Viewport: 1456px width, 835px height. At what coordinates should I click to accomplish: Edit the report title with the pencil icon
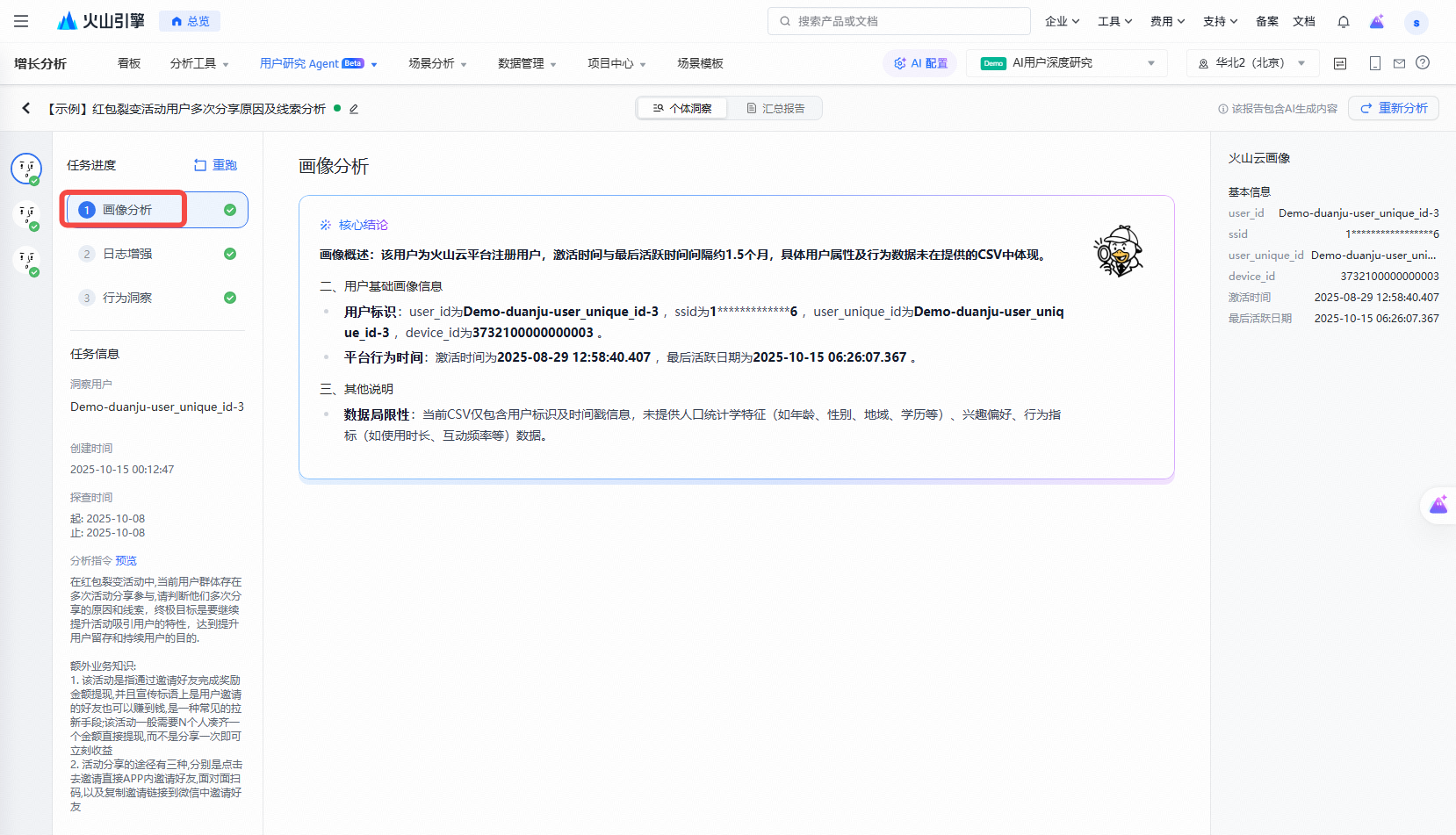[354, 108]
